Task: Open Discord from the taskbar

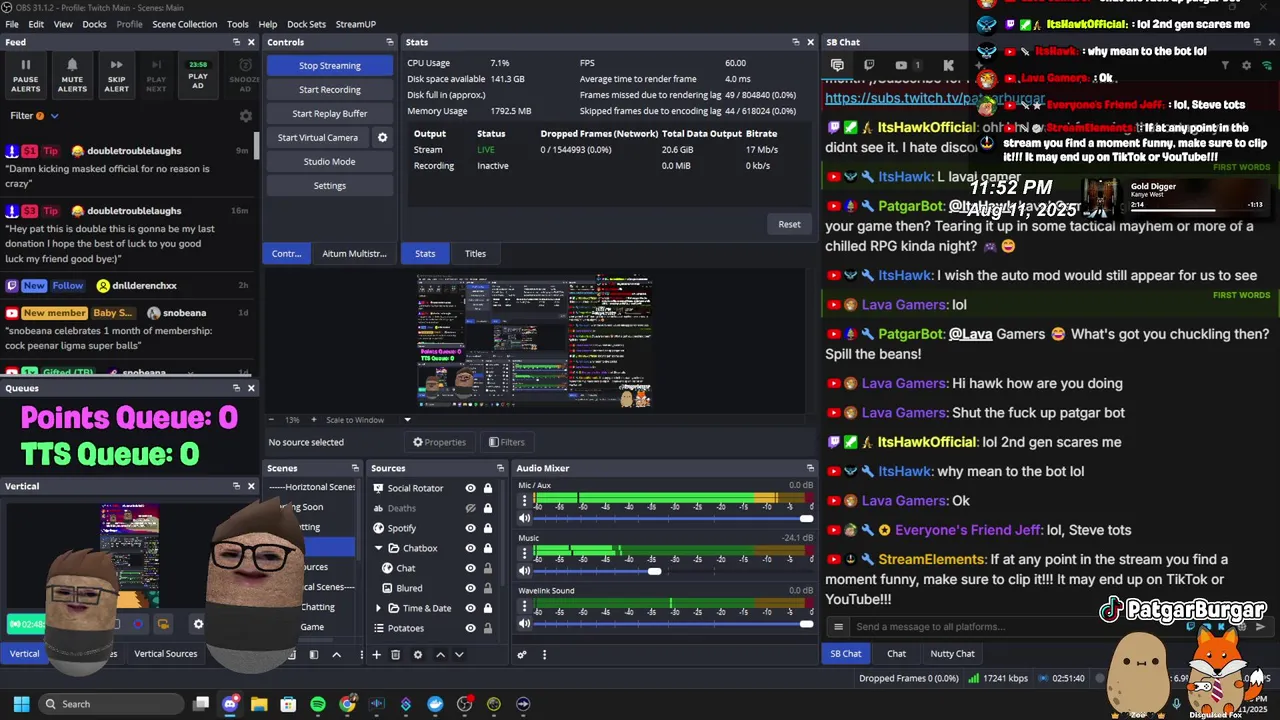Action: tap(230, 704)
